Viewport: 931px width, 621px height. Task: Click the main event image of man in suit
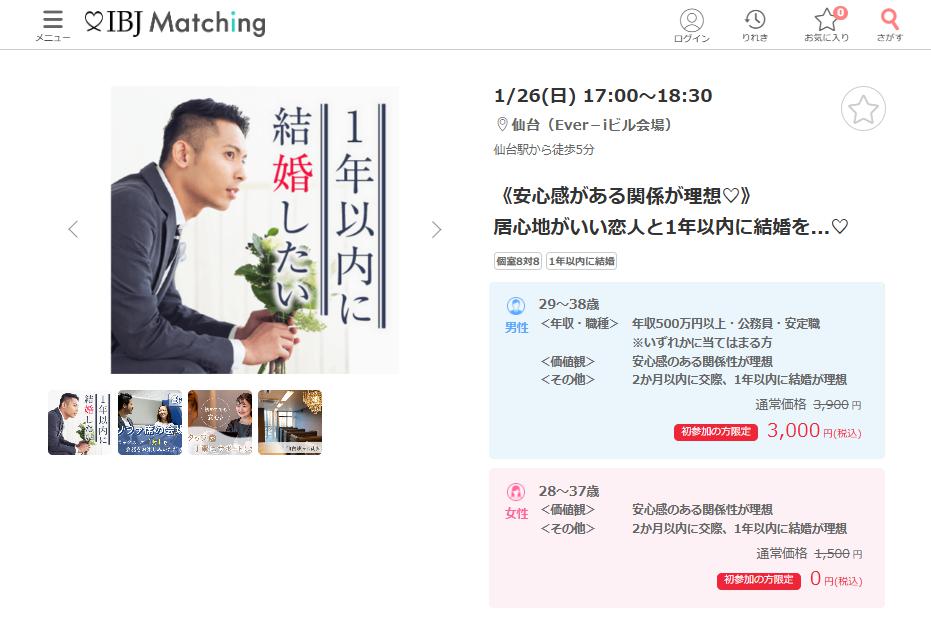coord(255,230)
